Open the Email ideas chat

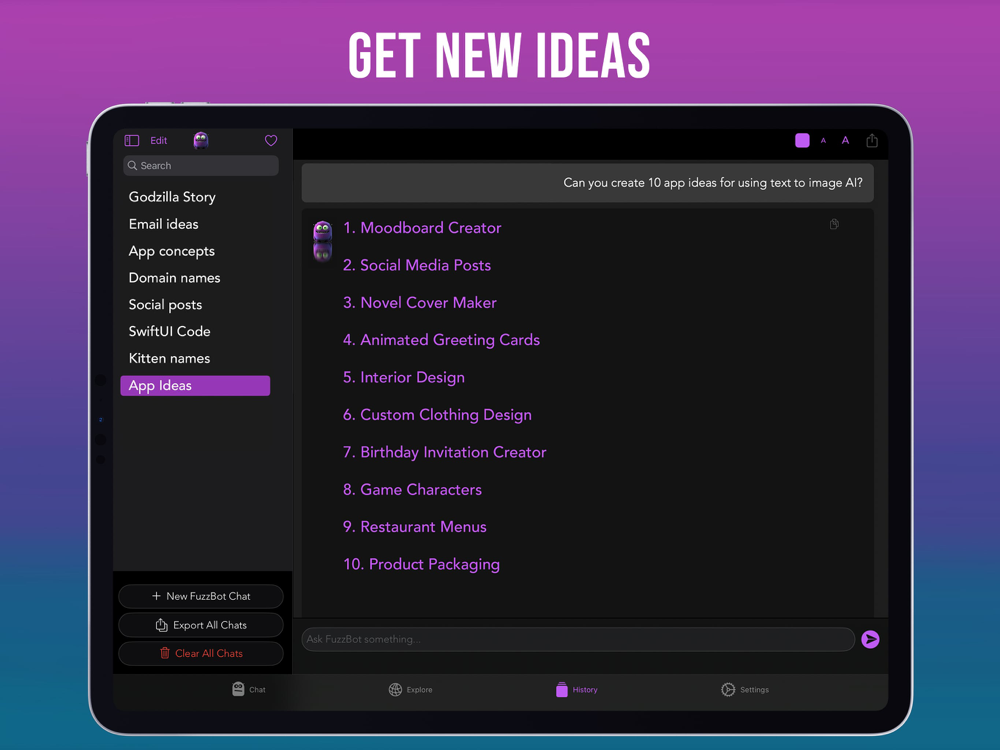point(163,224)
